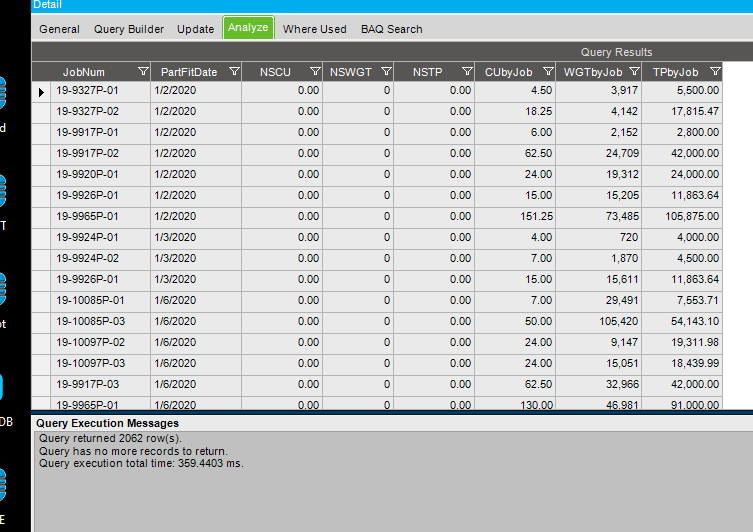The width and height of the screenshot is (753, 532).
Task: Sort by CUbyJob column header
Action: (509, 72)
